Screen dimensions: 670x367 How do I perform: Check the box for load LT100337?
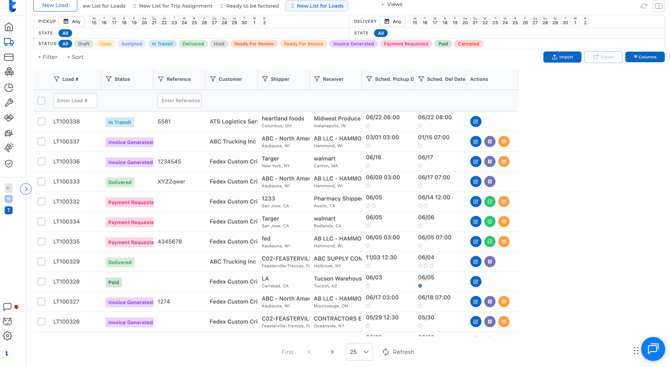pyautogui.click(x=41, y=141)
